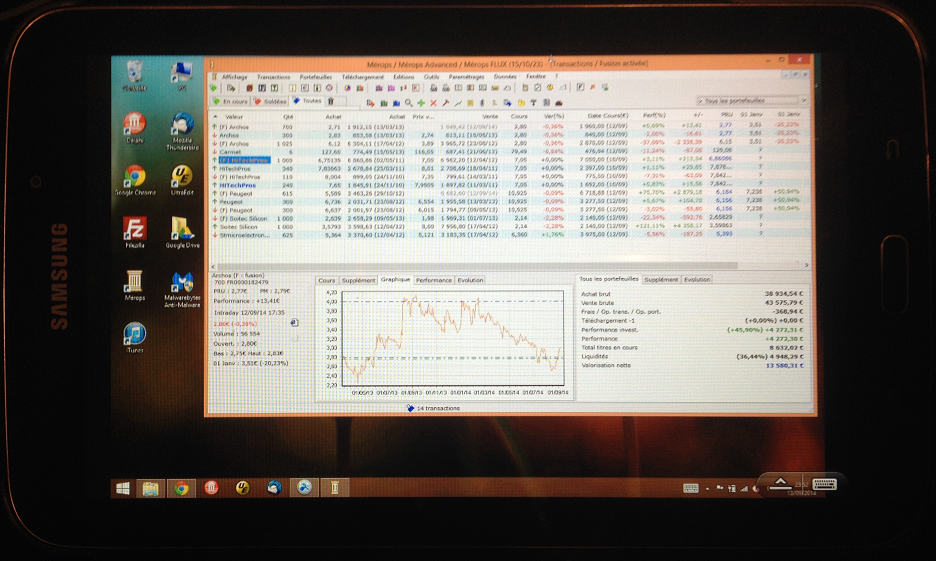The height and width of the screenshot is (561, 938).
Task: Open the UltraEdit desktop icon
Action: 182,181
